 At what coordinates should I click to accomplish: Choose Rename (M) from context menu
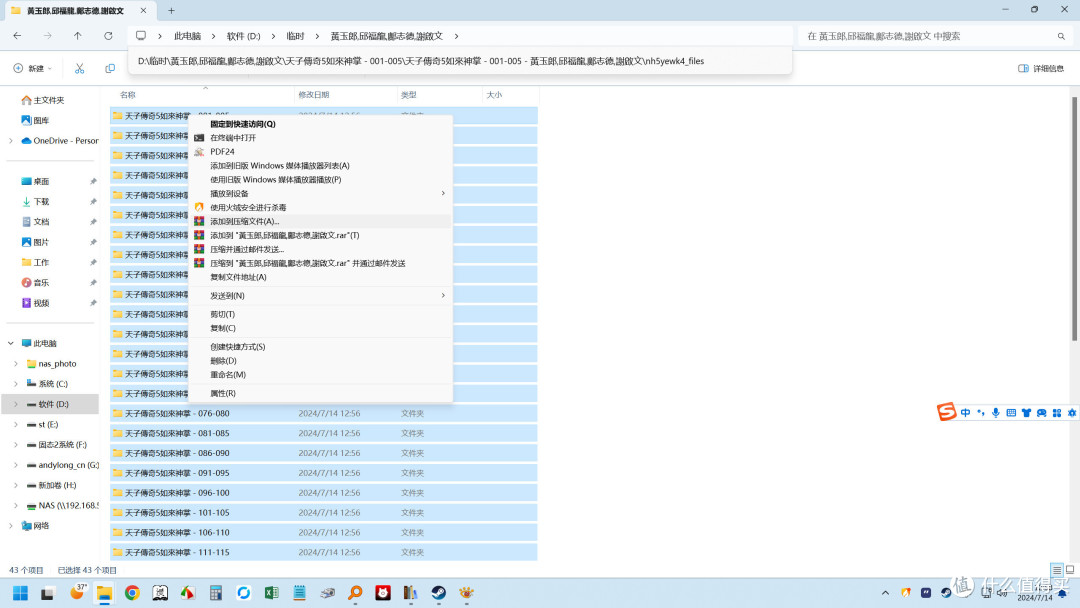point(320,375)
